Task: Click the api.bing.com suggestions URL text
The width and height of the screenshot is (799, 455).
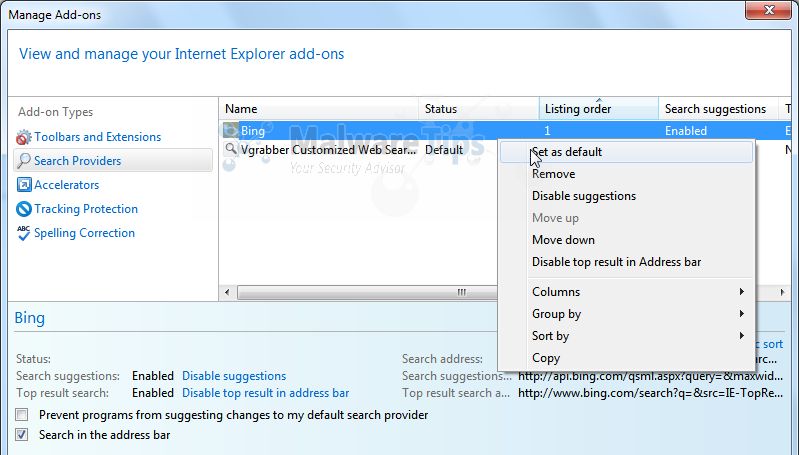Action: 650,376
